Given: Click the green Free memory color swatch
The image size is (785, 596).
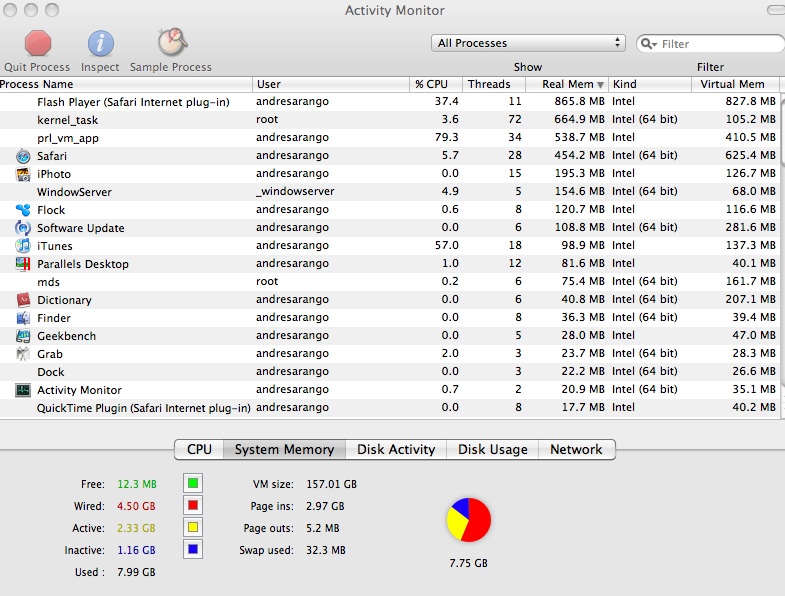Looking at the screenshot, I should pos(193,483).
